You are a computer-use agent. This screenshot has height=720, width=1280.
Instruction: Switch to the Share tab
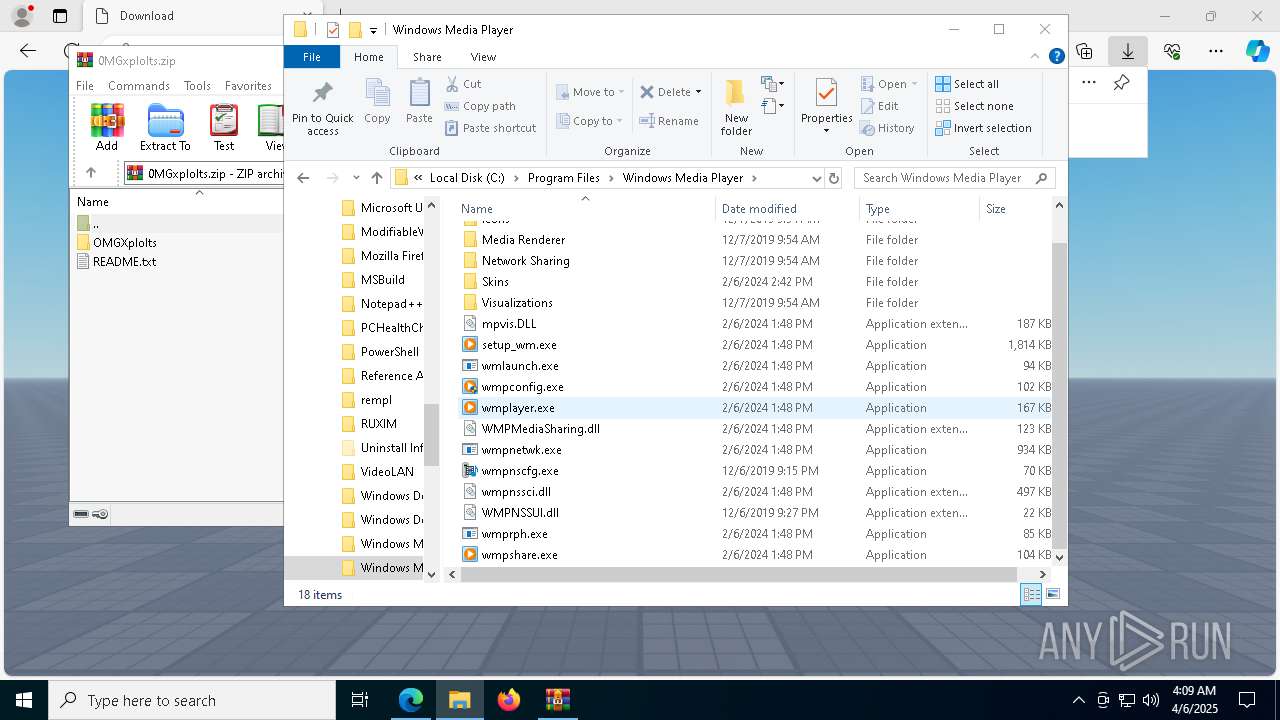(427, 57)
